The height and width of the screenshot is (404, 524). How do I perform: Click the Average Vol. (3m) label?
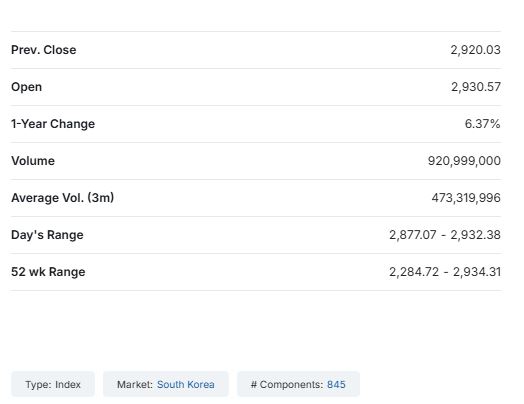(x=62, y=198)
